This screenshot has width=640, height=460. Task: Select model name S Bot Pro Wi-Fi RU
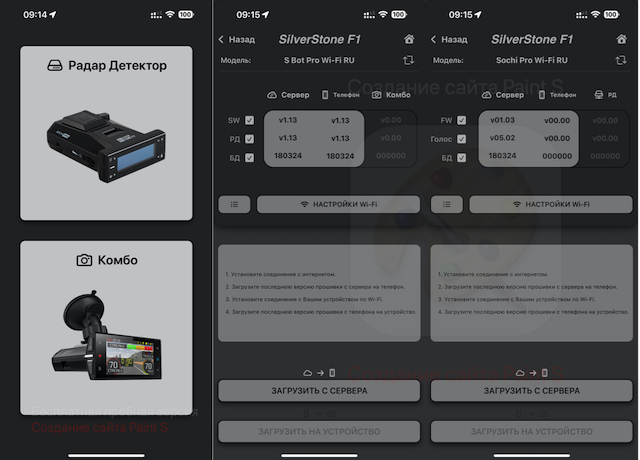point(319,60)
